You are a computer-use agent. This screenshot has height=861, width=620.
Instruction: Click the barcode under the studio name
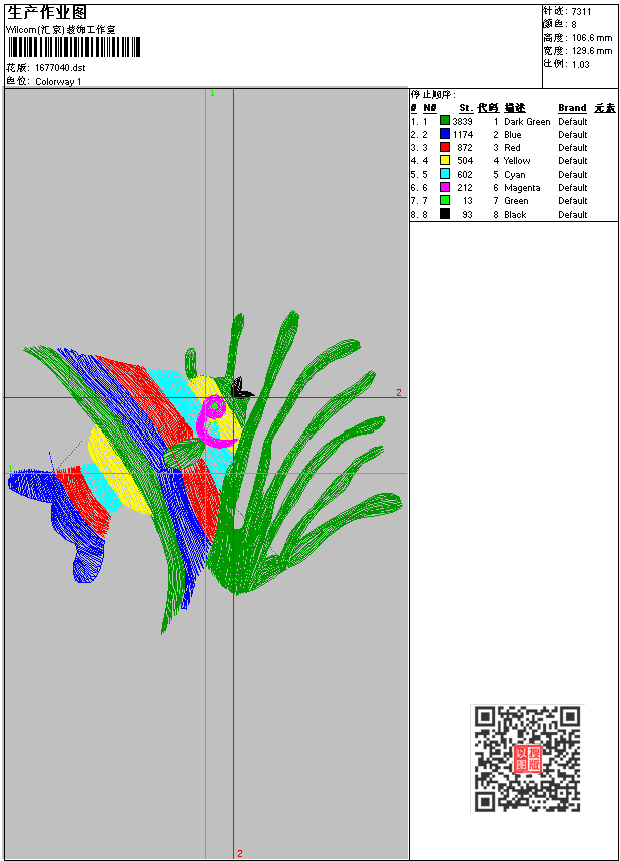coord(74,47)
